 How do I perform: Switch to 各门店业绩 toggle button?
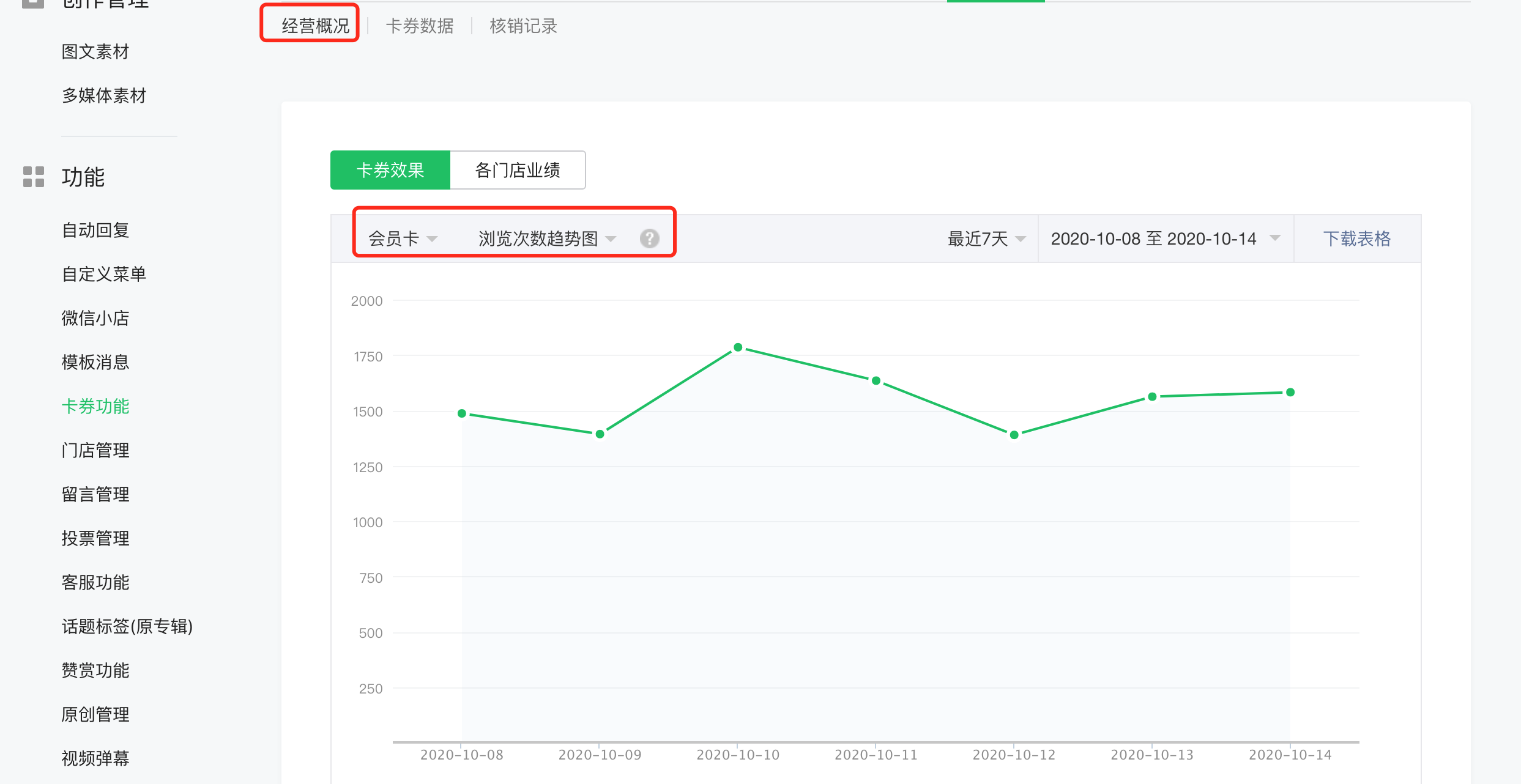click(x=518, y=170)
